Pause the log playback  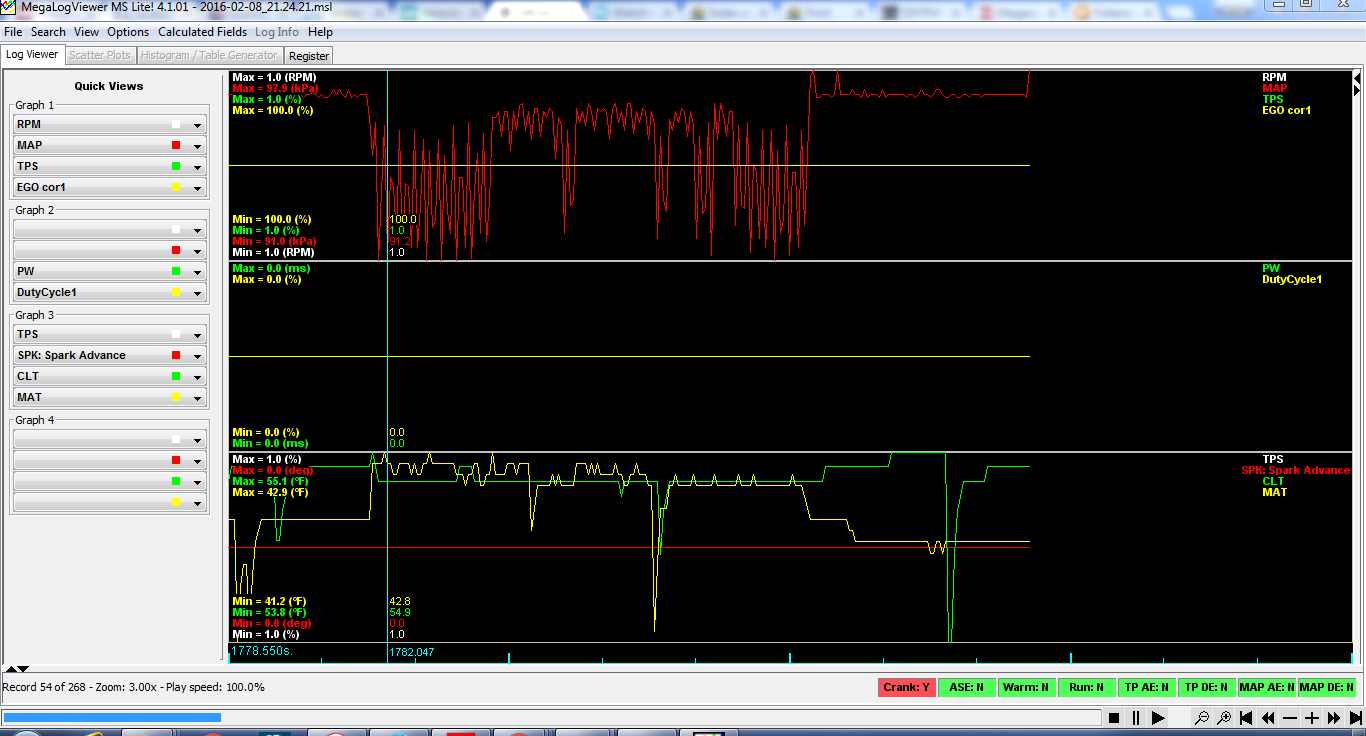(1136, 718)
